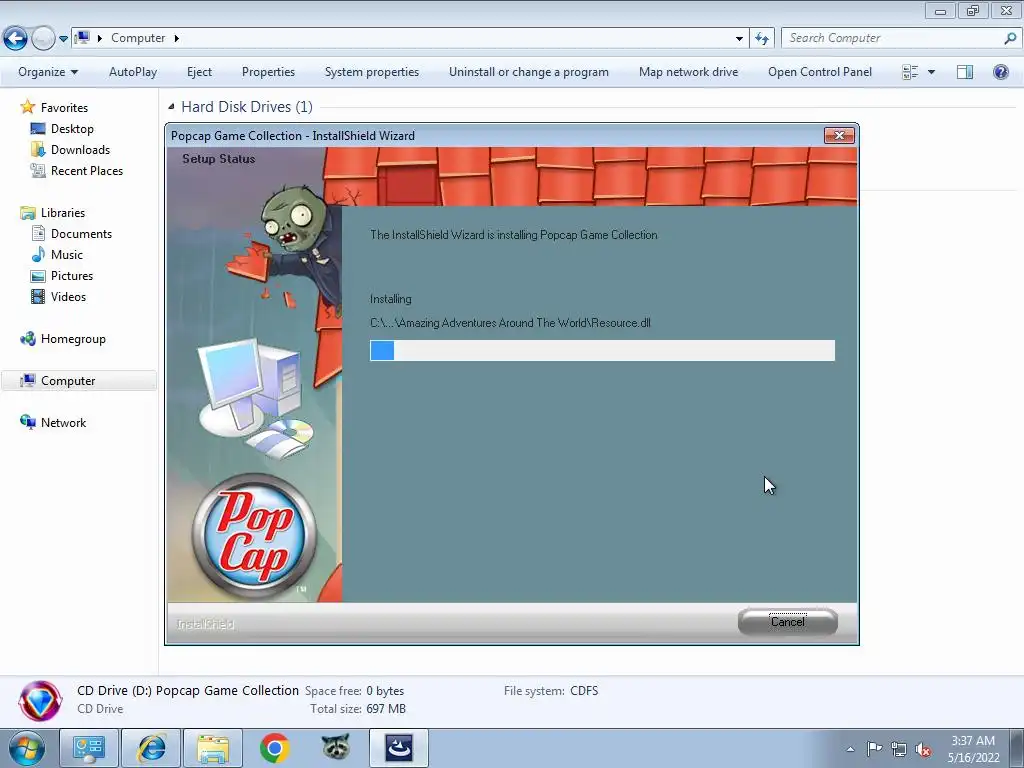This screenshot has width=1024, height=768.
Task: Click the Desktop icon in Favorites
Action: 38,129
